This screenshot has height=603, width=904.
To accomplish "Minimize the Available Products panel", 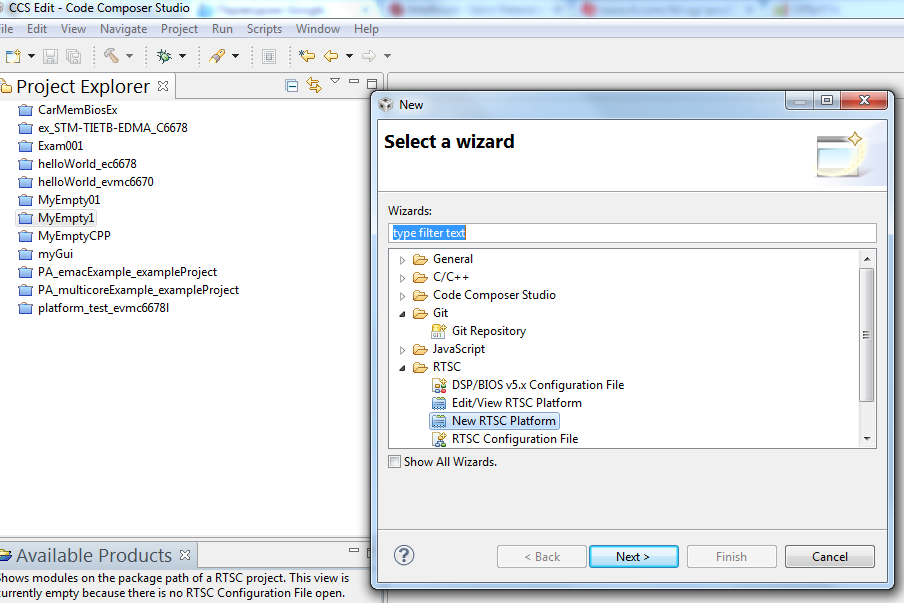I will click(354, 551).
